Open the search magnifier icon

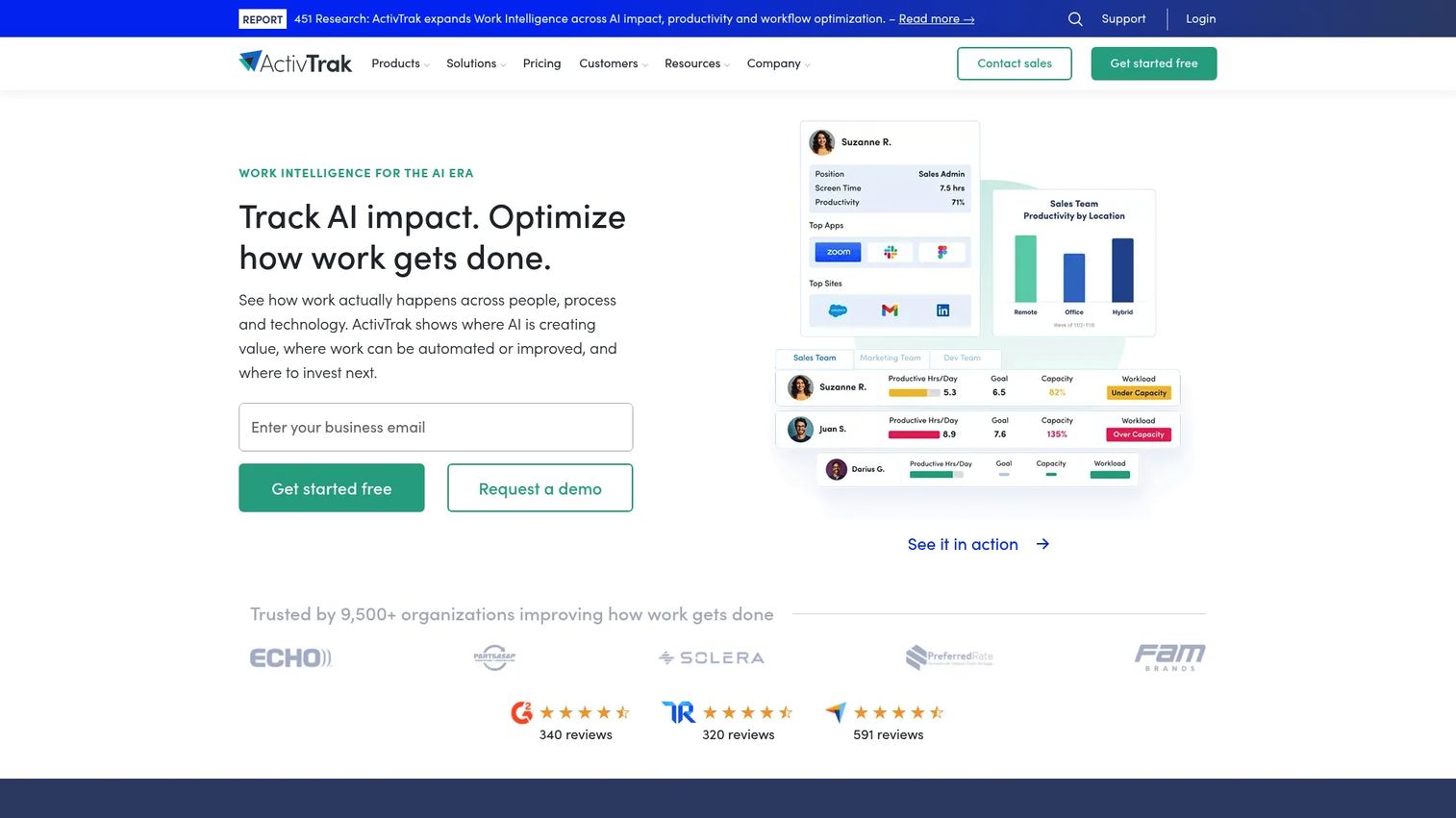click(1075, 18)
